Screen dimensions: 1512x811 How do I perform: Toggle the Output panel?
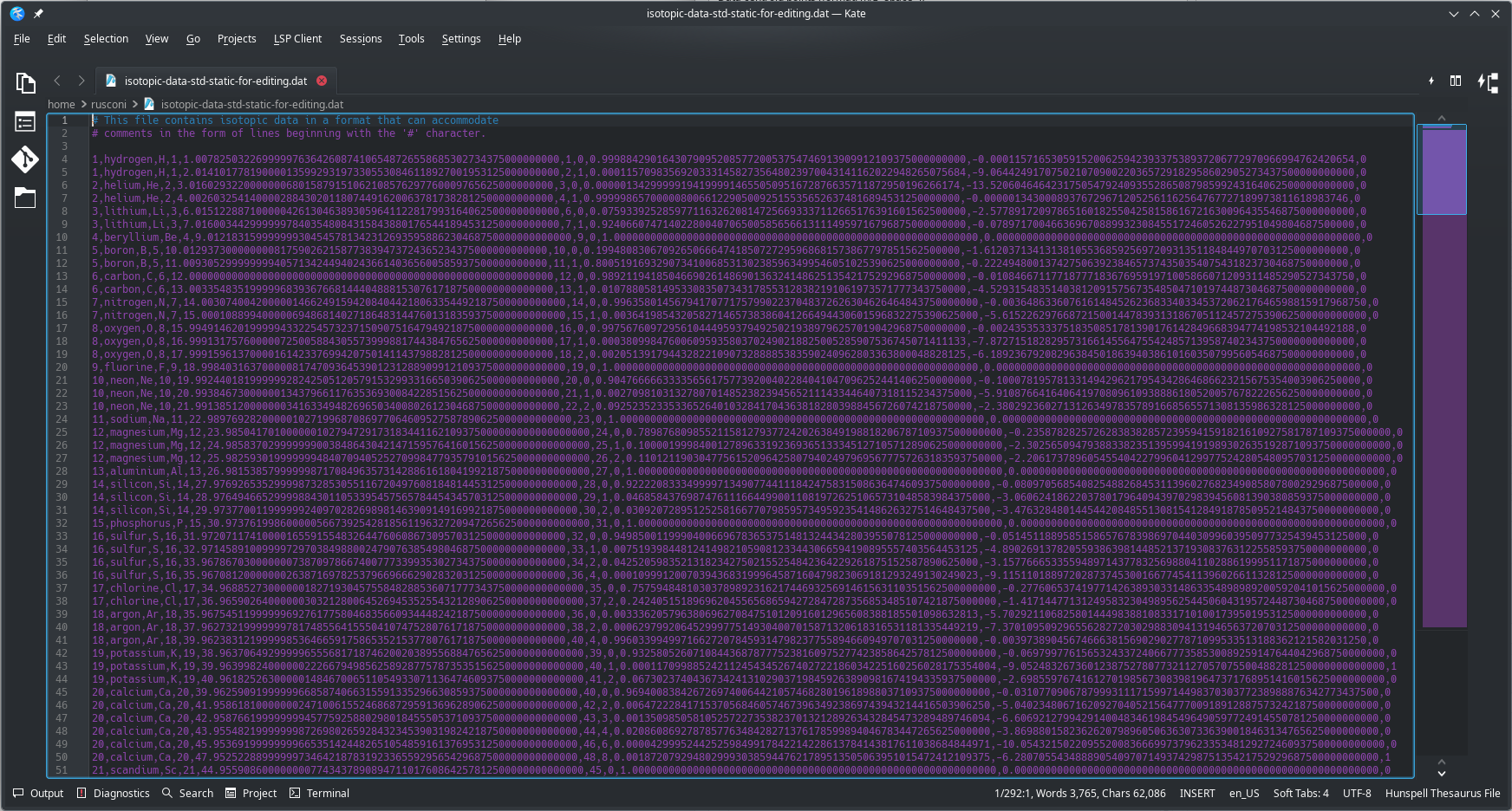click(x=38, y=793)
